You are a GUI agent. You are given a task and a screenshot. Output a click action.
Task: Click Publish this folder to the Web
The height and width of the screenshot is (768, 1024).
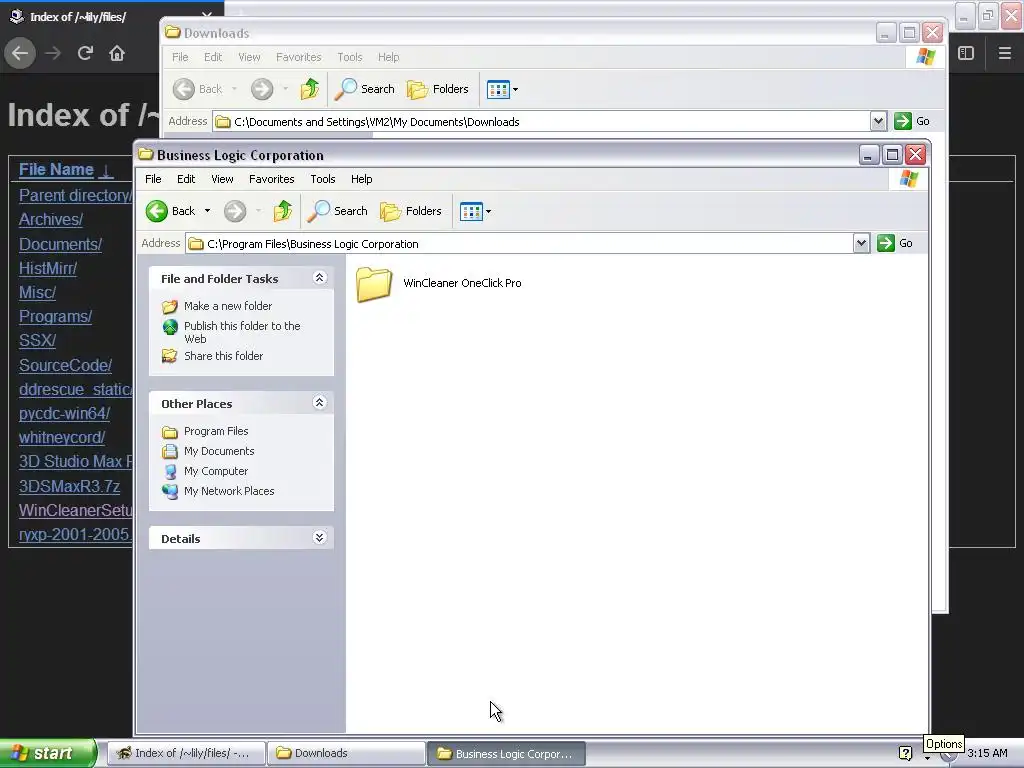(x=242, y=332)
